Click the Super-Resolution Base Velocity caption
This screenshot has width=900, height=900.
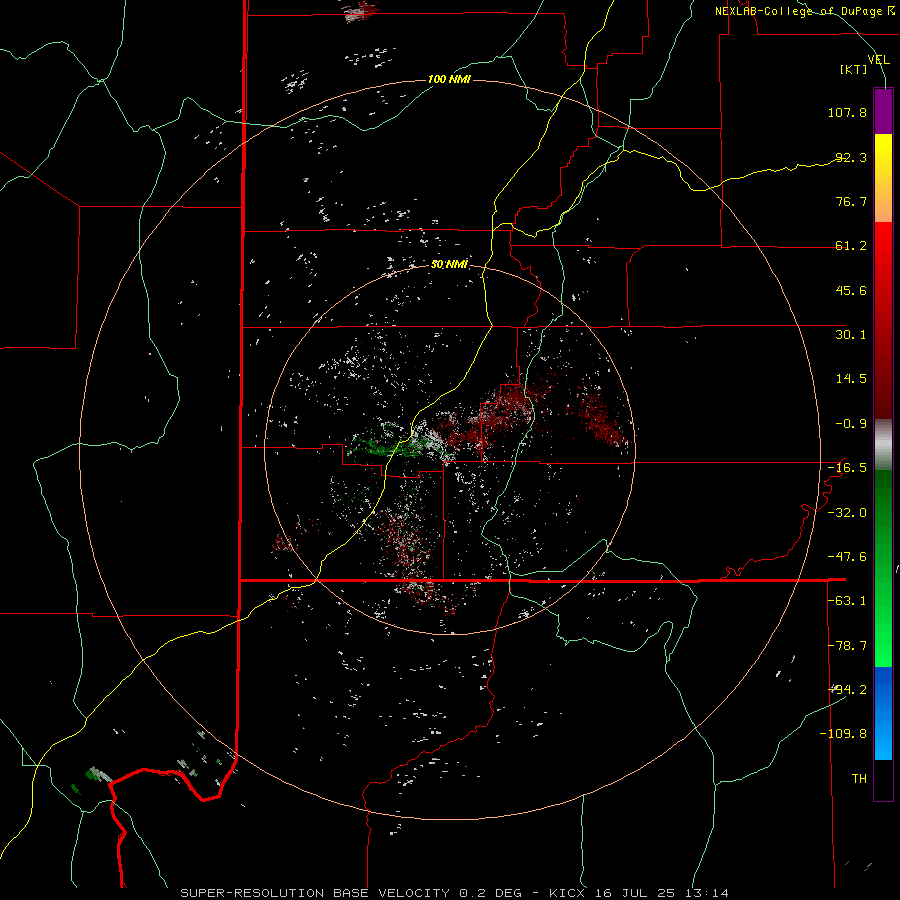click(x=455, y=893)
